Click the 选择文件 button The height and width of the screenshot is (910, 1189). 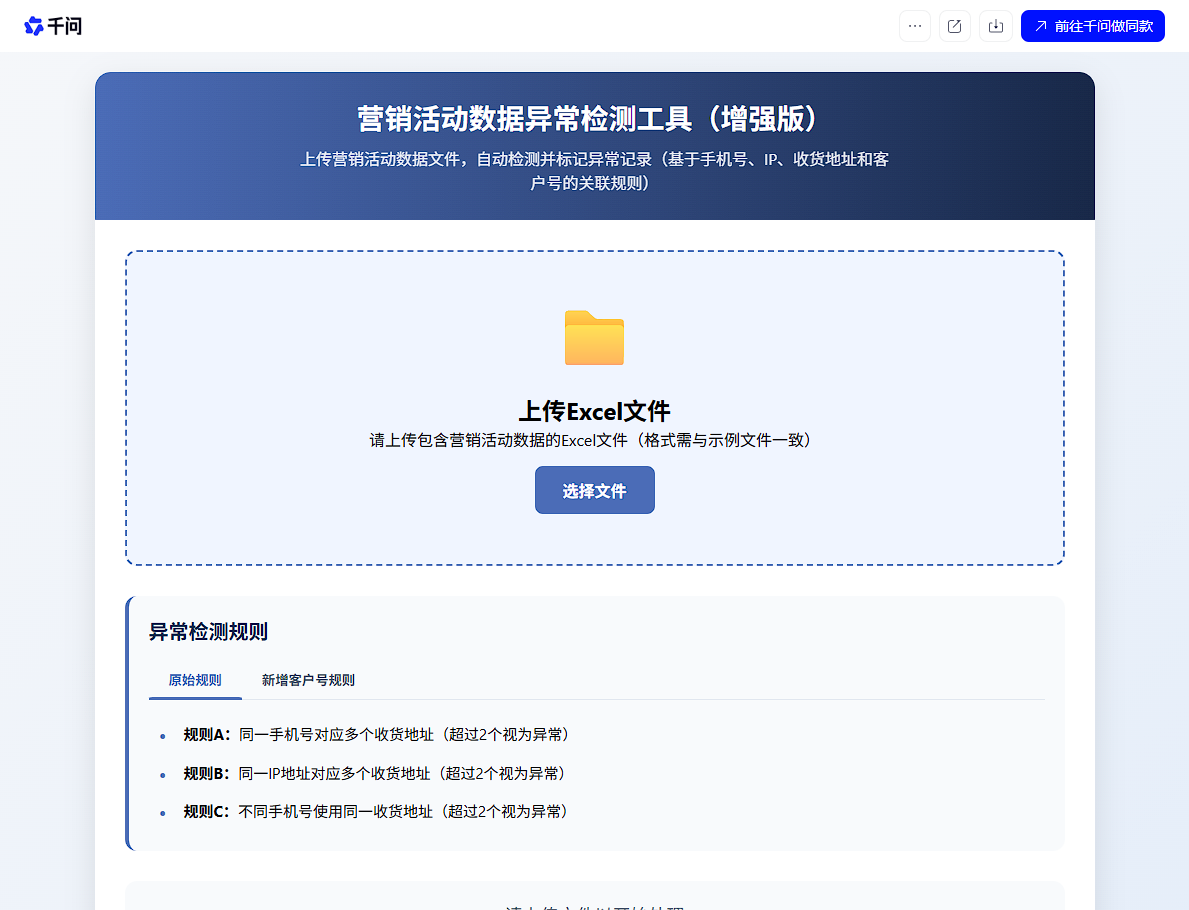(594, 491)
